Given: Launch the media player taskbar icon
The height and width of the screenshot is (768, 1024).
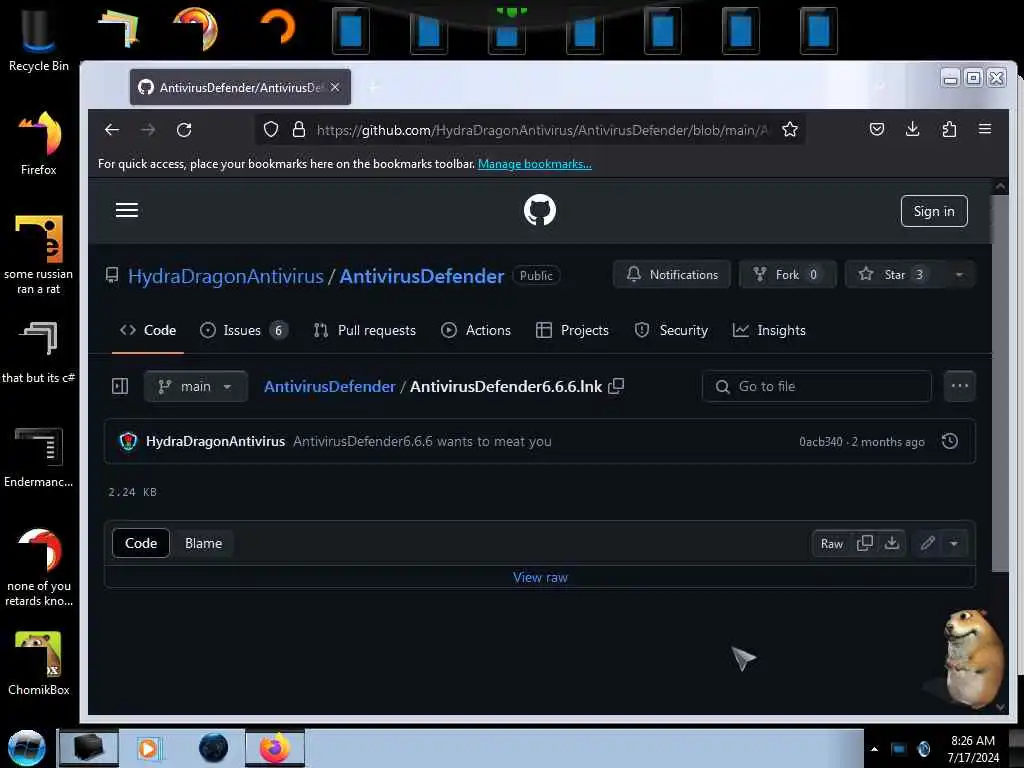Looking at the screenshot, I should [148, 748].
